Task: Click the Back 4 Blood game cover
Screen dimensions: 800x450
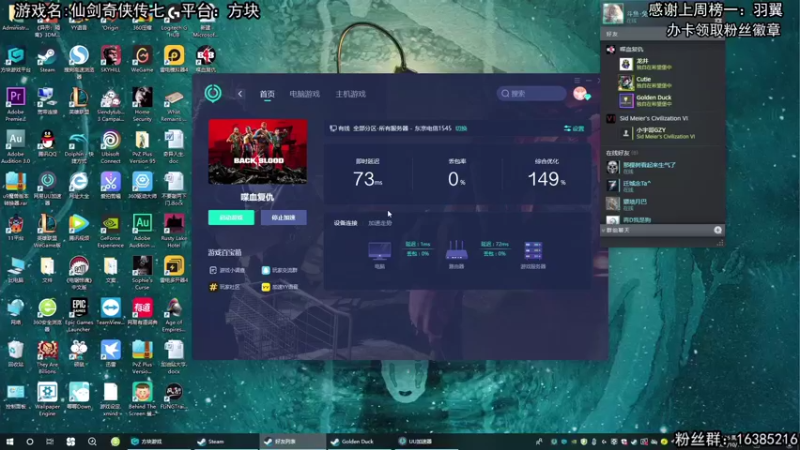Action: pyautogui.click(x=258, y=152)
